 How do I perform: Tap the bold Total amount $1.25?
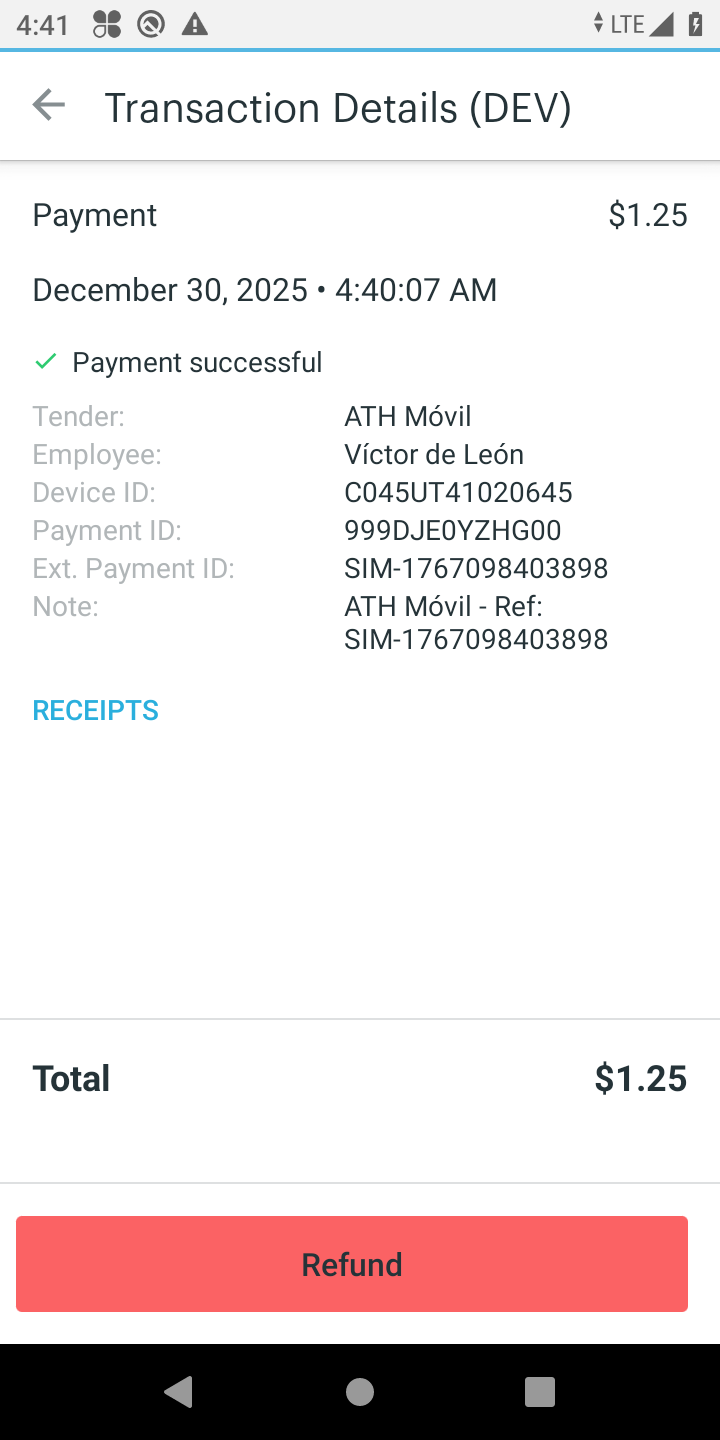tap(640, 1078)
